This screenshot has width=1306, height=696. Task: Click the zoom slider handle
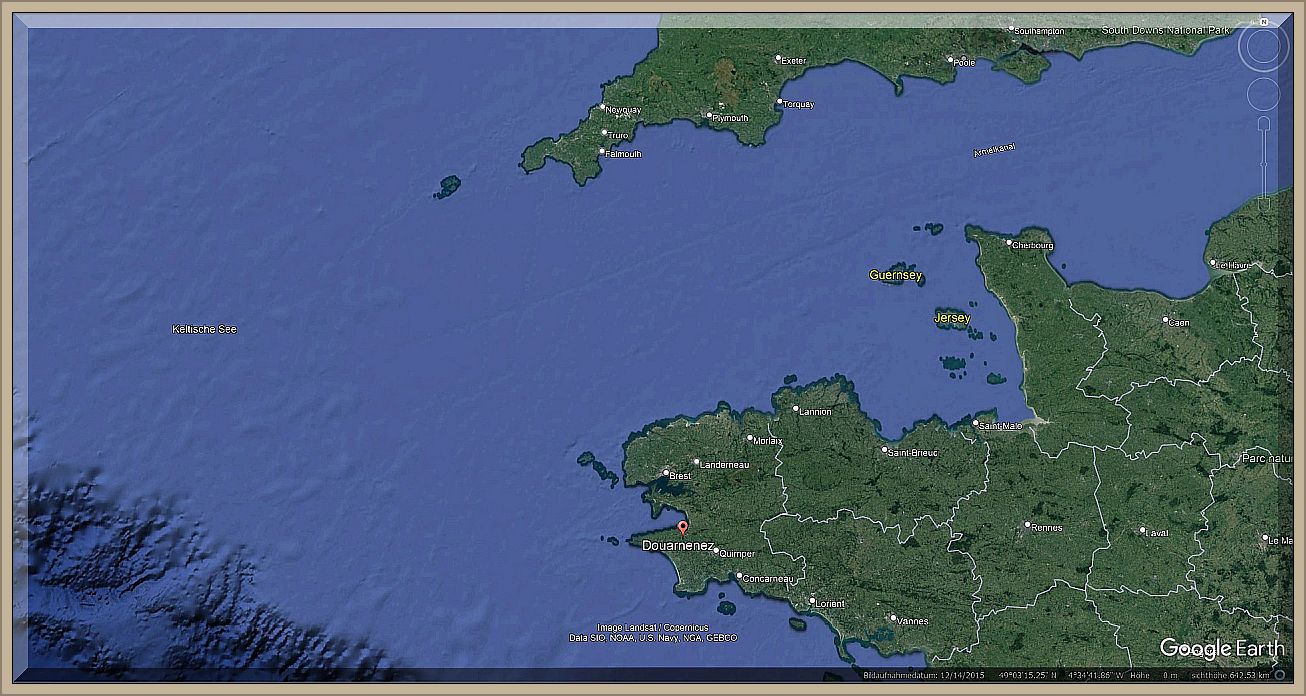[x=1263, y=165]
